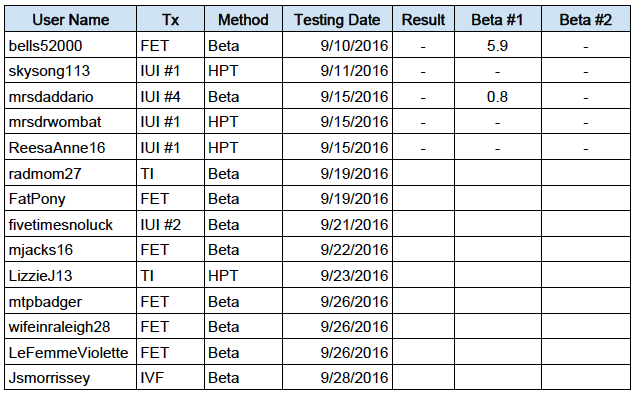
Task: Select the Tx column header
Action: point(171,19)
